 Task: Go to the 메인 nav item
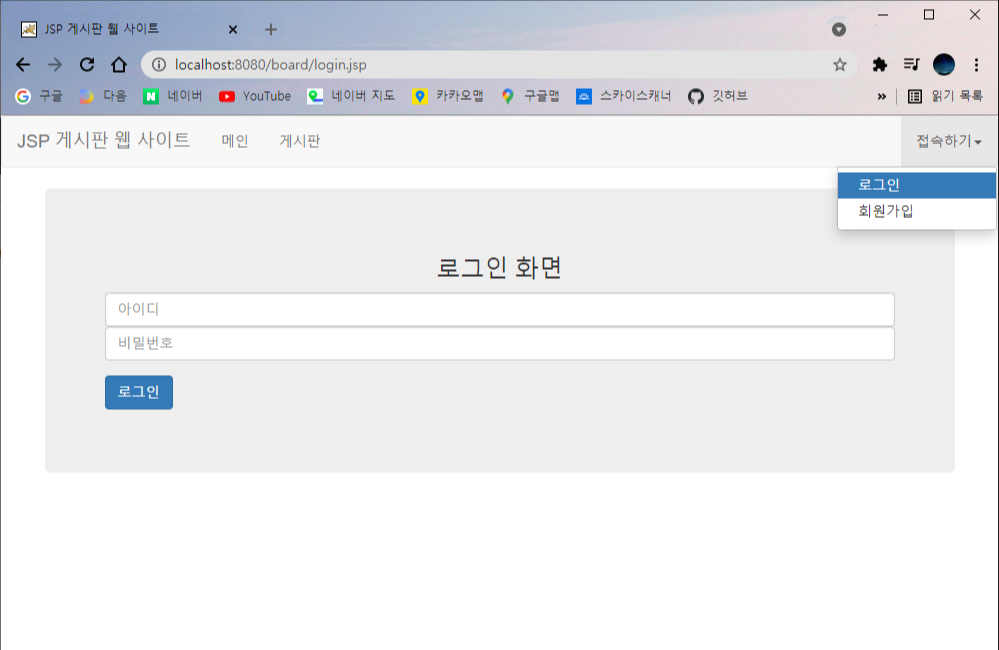click(x=235, y=141)
